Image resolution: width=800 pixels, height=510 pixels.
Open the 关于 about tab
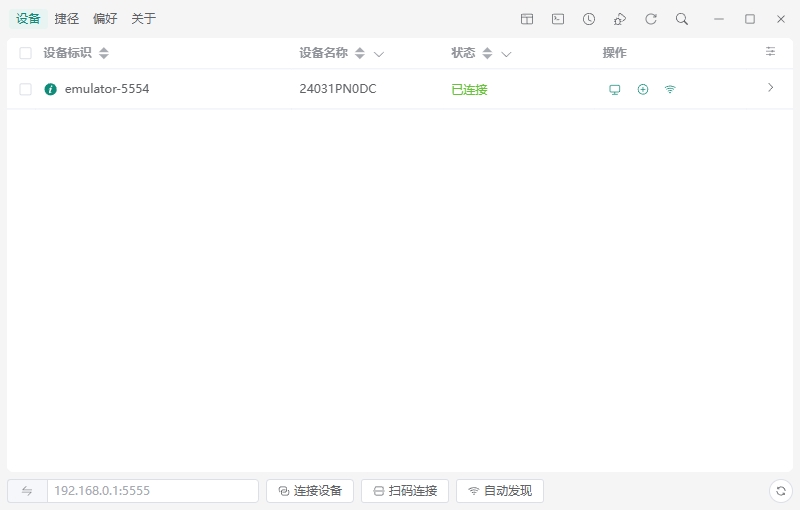(x=143, y=19)
